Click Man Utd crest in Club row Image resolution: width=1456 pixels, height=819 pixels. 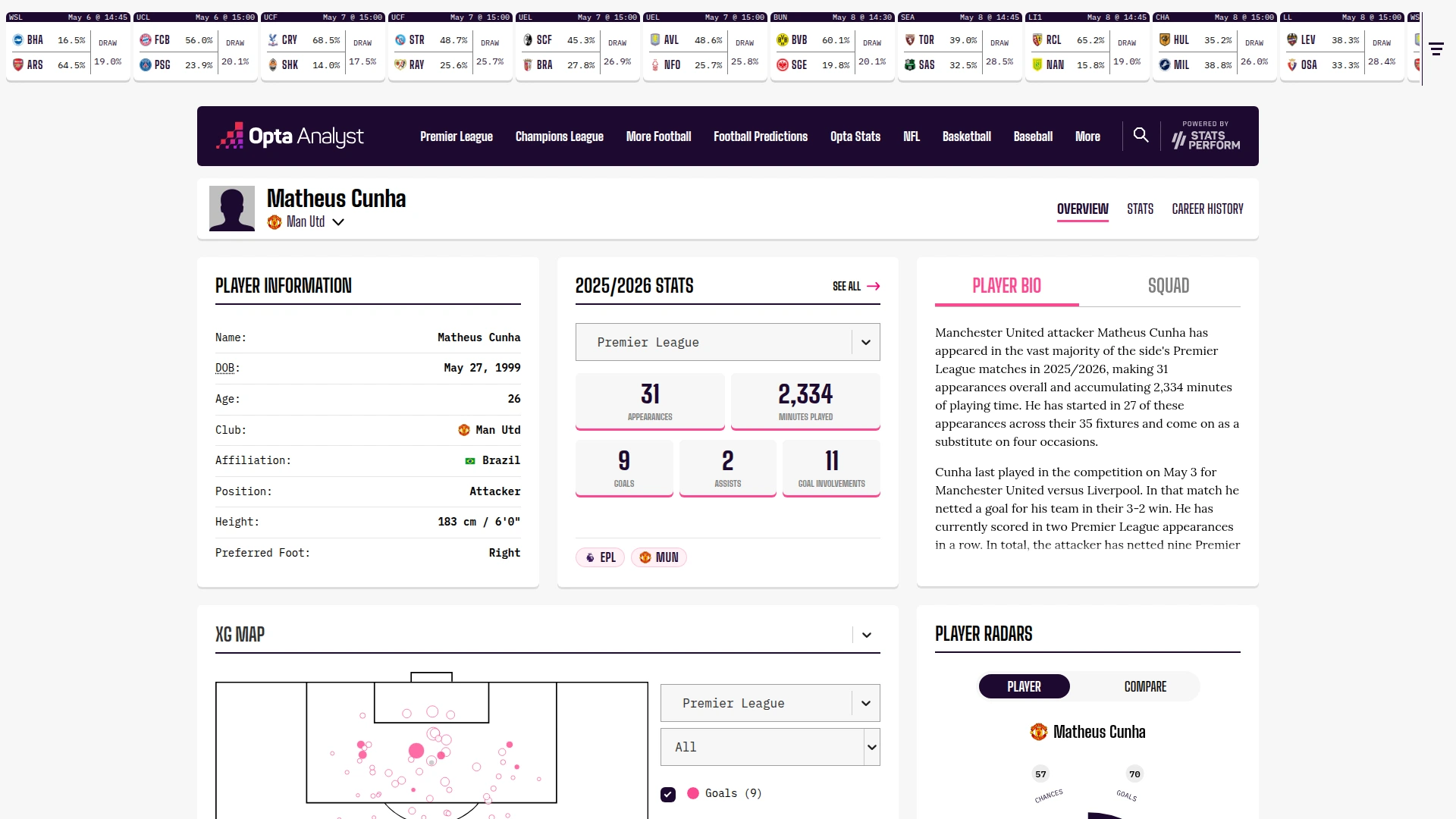pyautogui.click(x=464, y=430)
